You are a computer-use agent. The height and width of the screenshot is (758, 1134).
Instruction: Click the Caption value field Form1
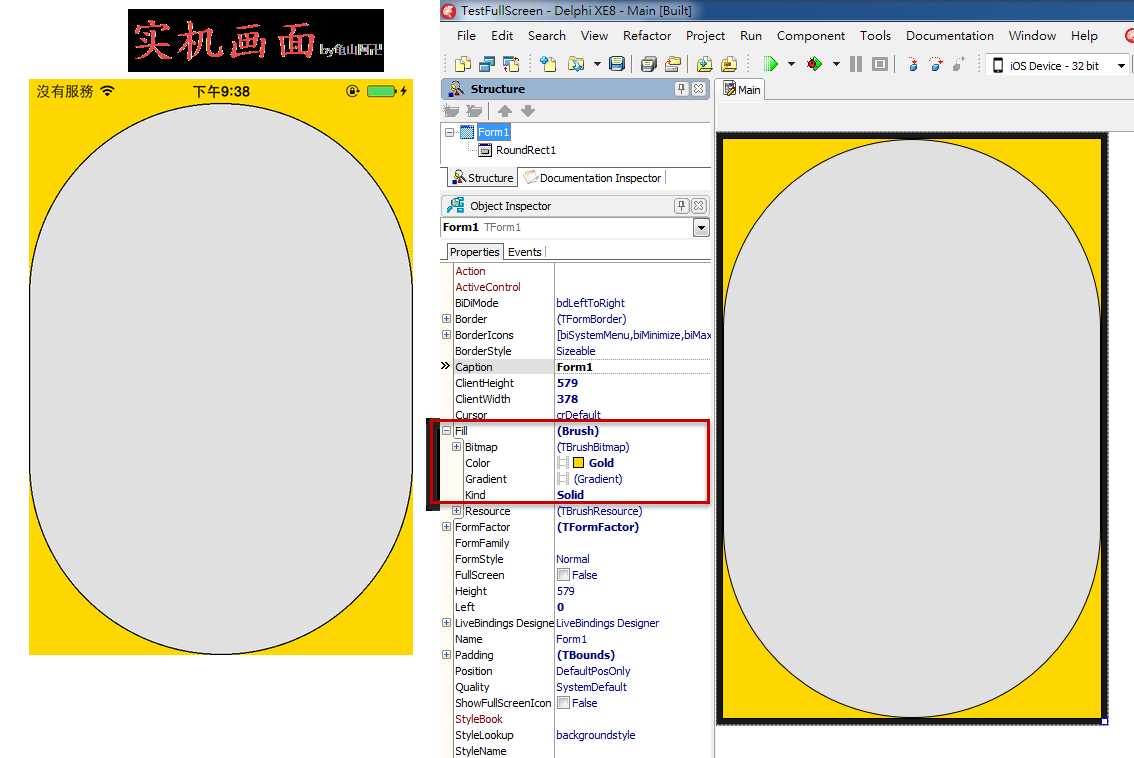click(x=632, y=367)
